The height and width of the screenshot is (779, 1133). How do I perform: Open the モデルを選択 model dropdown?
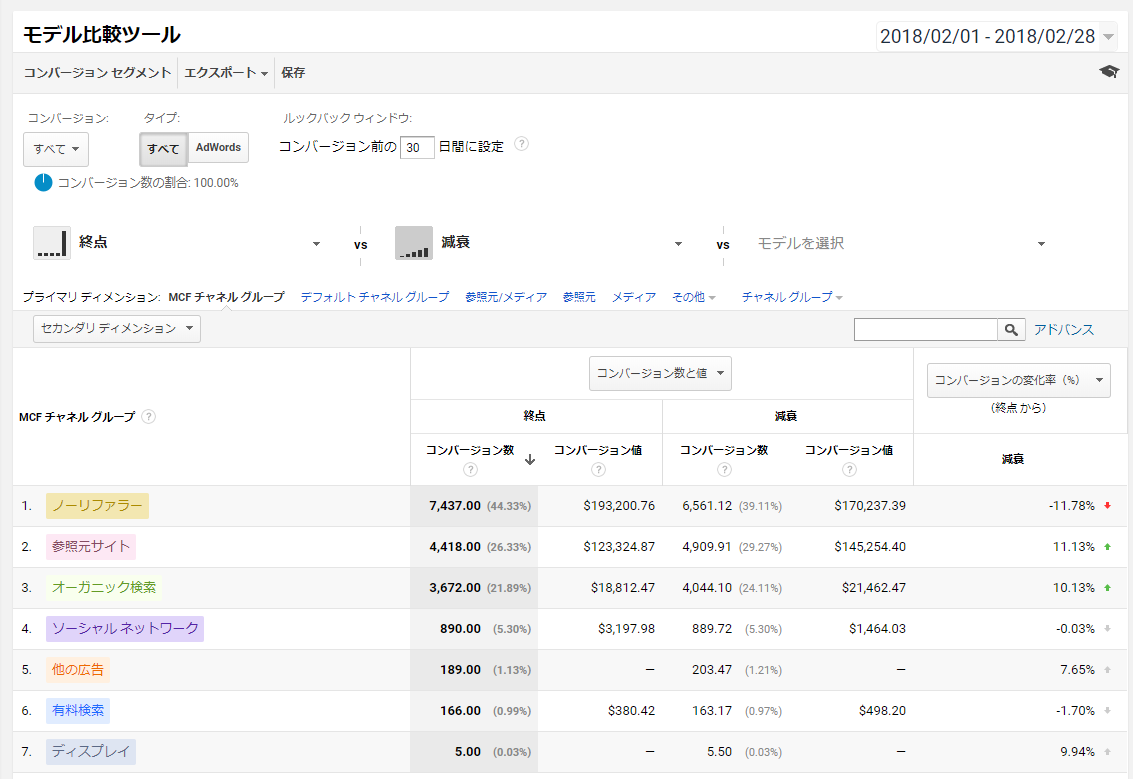pos(900,244)
